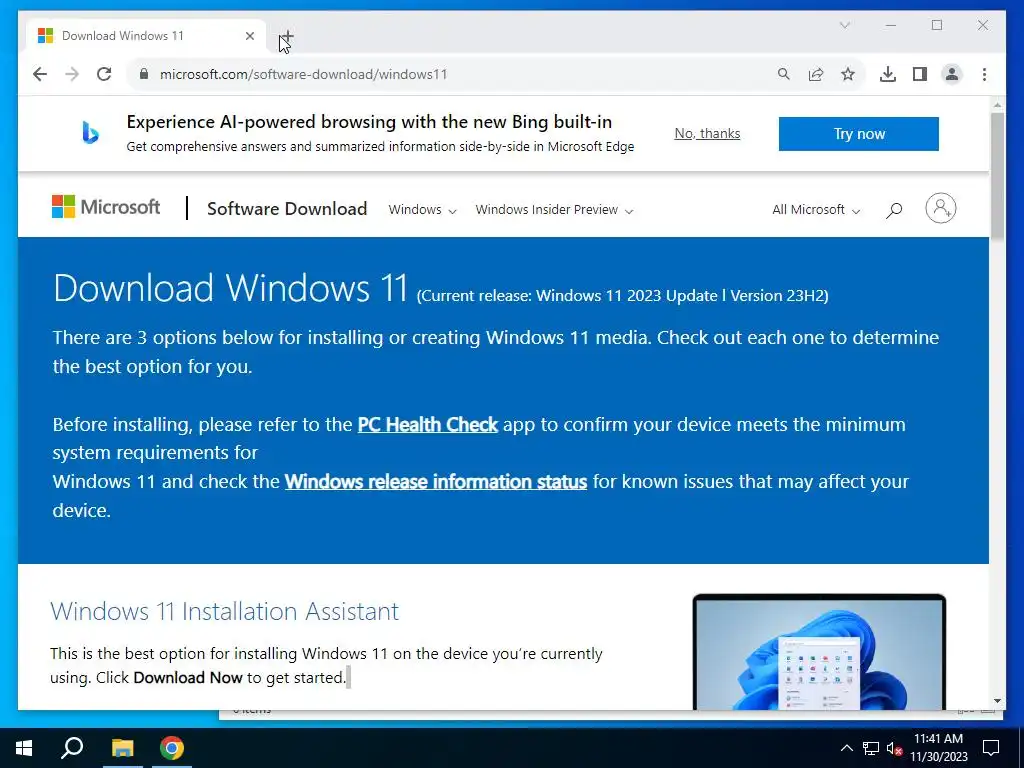Open Chrome's zoom magnifier icon in address bar
Screen dimensions: 1024x768
tap(784, 74)
